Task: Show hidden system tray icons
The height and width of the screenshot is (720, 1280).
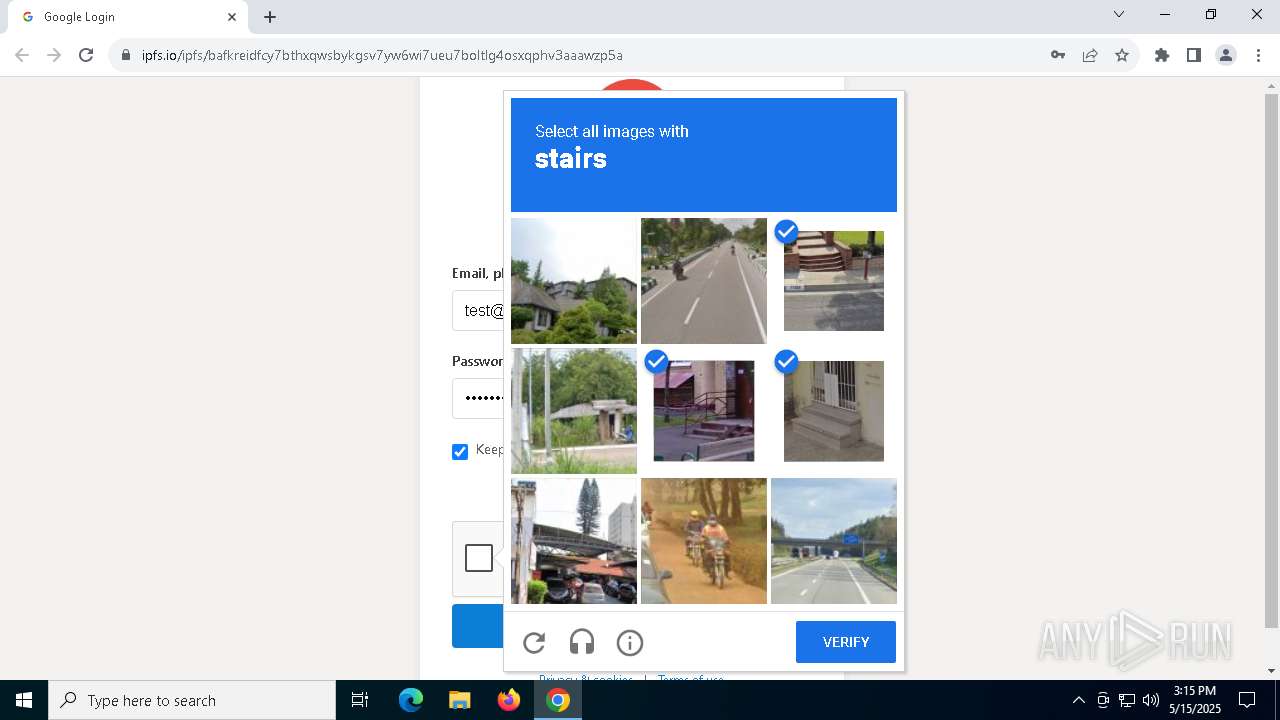Action: coord(1078,700)
